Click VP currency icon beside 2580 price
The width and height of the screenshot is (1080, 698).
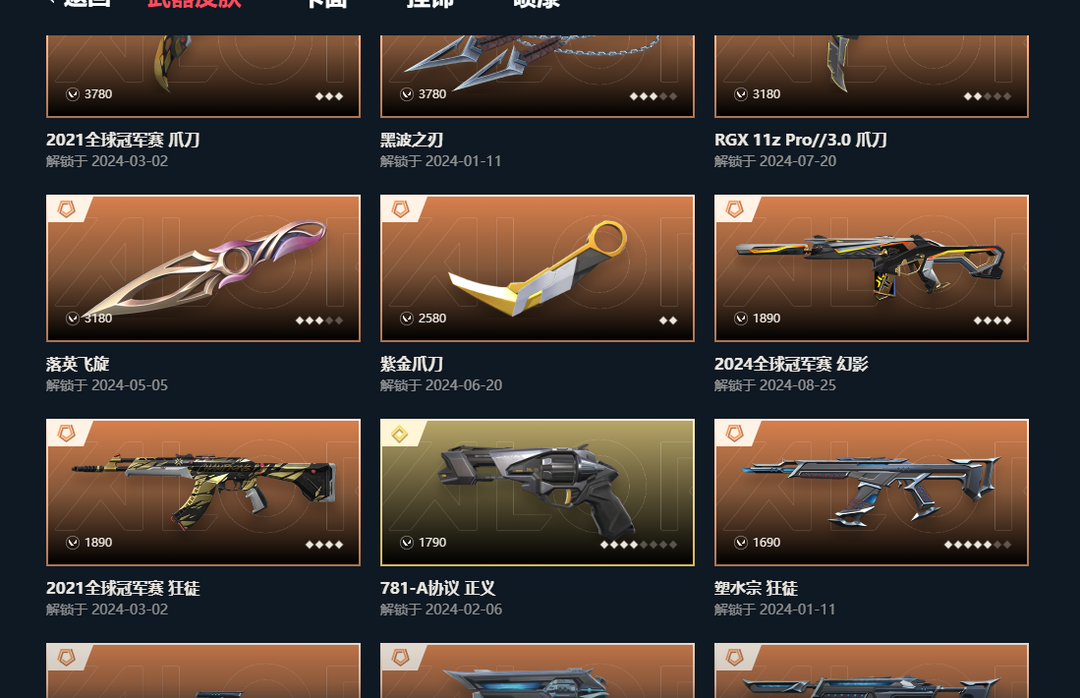click(x=407, y=318)
